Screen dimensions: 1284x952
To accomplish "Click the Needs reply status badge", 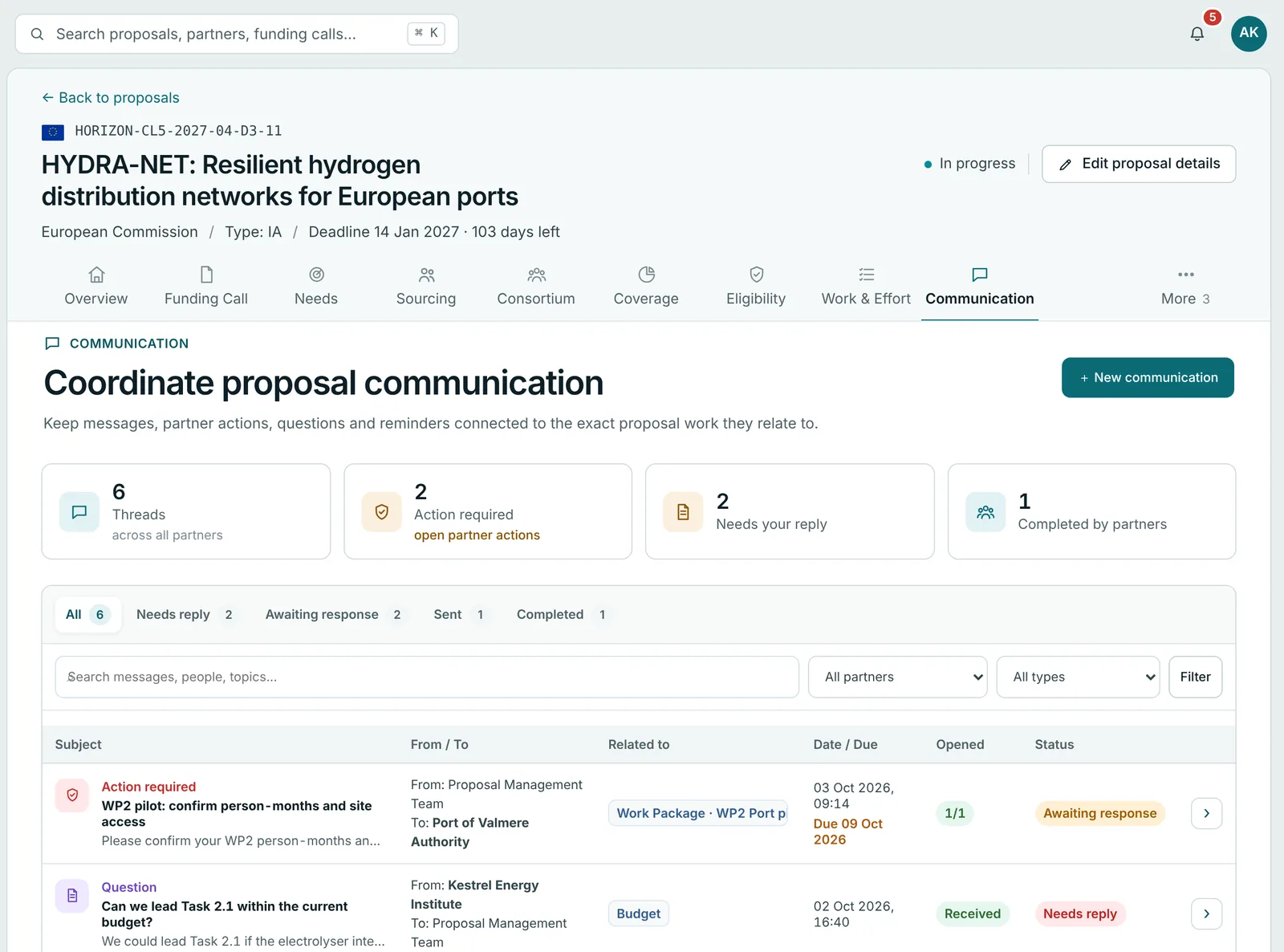I will click(1080, 913).
